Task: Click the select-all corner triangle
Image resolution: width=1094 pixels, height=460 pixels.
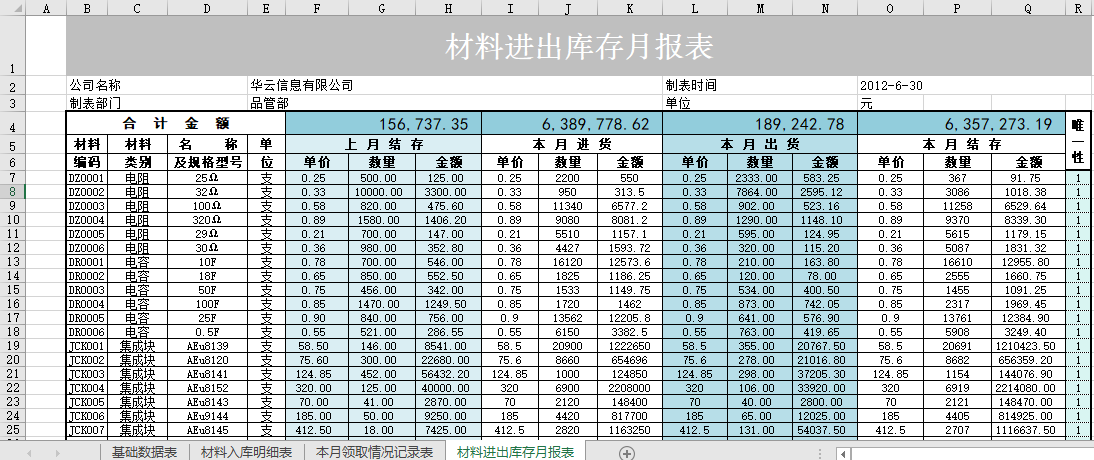Action: 11,8
